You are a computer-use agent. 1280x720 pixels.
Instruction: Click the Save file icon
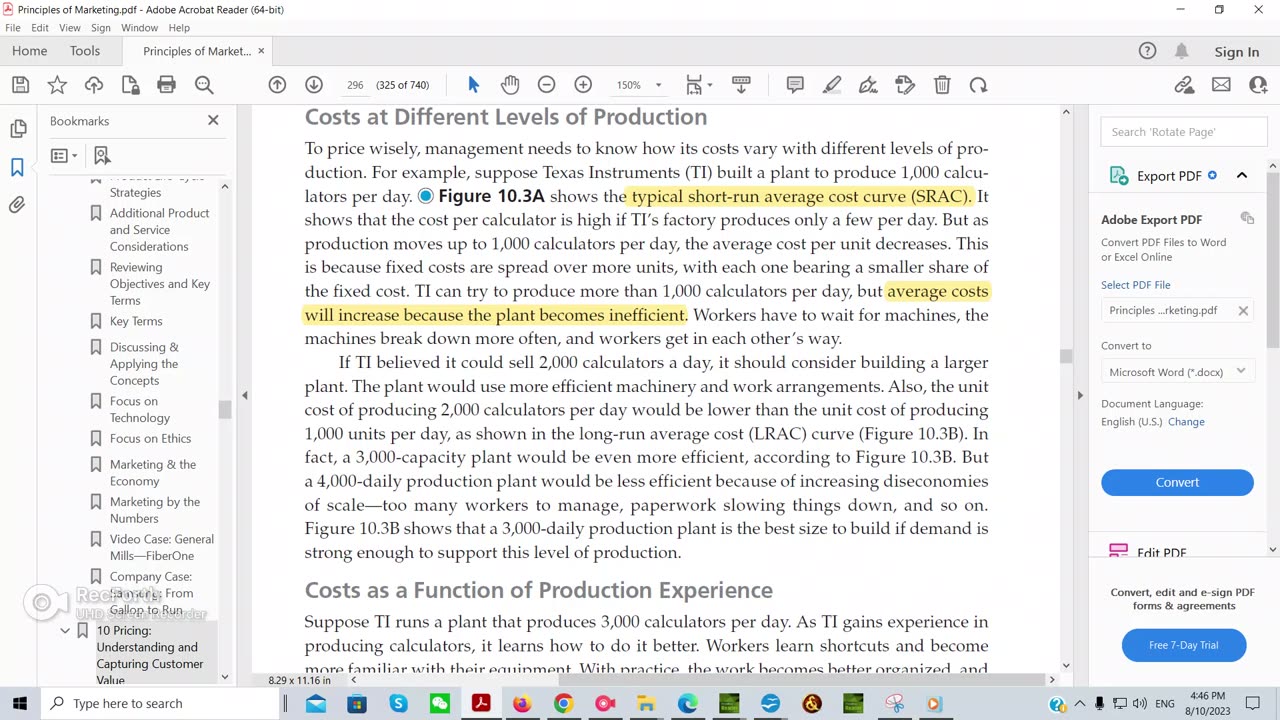pos(20,85)
